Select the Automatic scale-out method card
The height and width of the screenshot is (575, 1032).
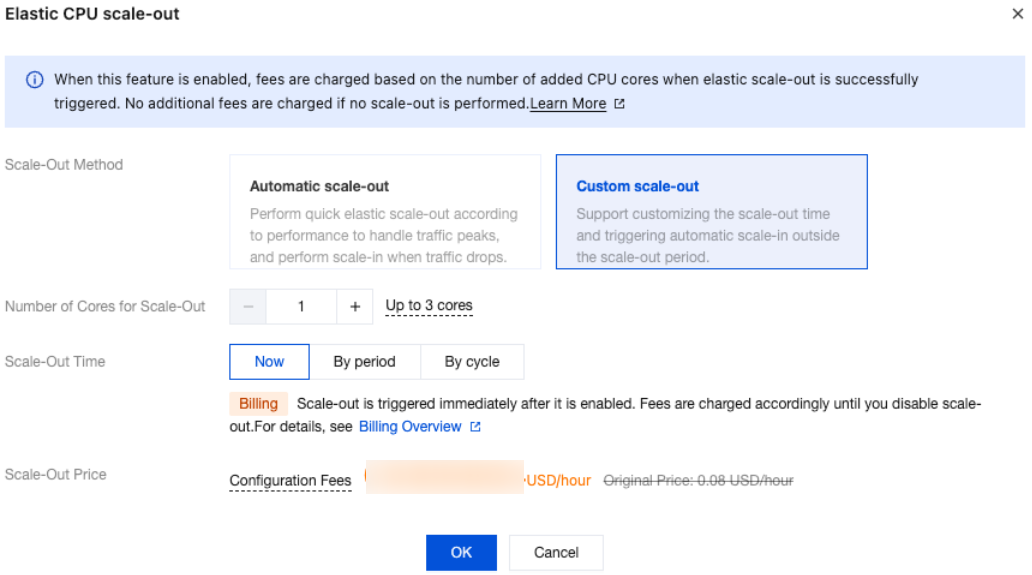385,211
